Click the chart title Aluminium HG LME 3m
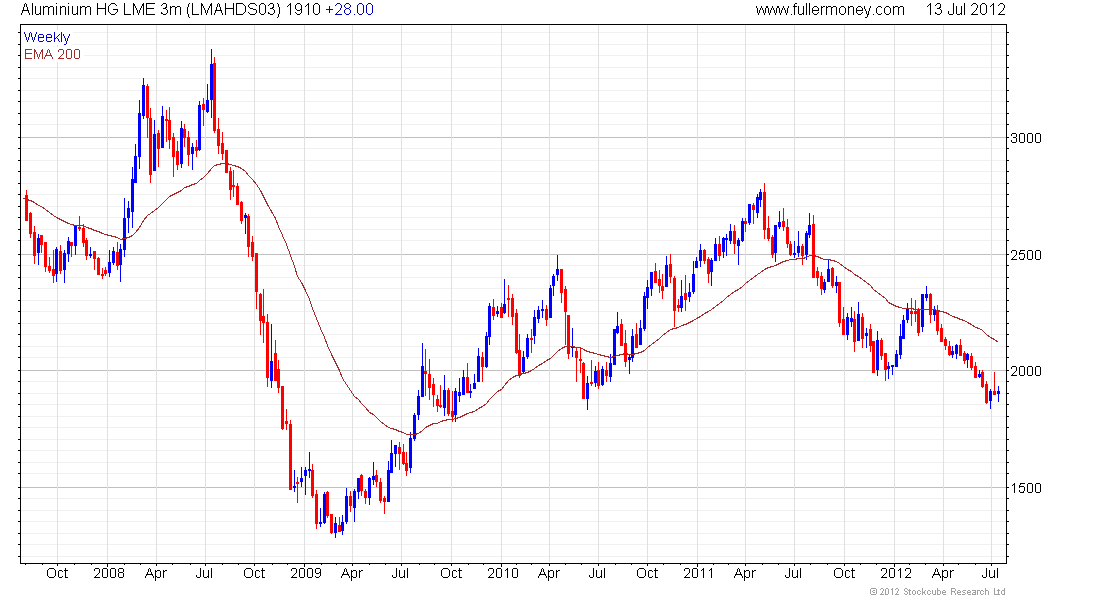 tap(102, 10)
